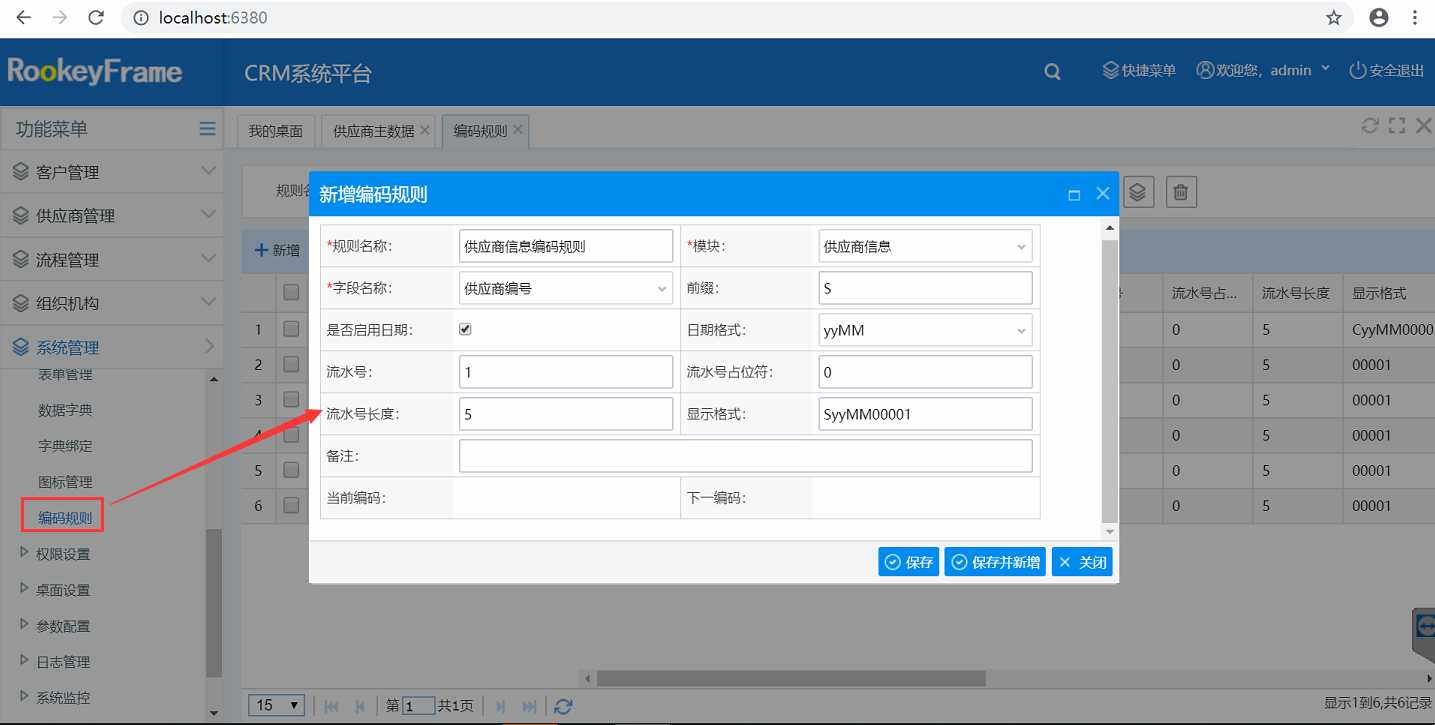1435x725 pixels.
Task: Click the 关闭 button in dialog
Action: pos(1082,562)
